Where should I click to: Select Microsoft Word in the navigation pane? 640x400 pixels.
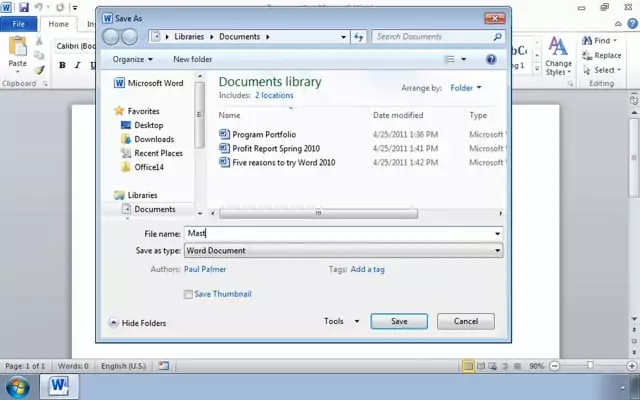[149, 83]
